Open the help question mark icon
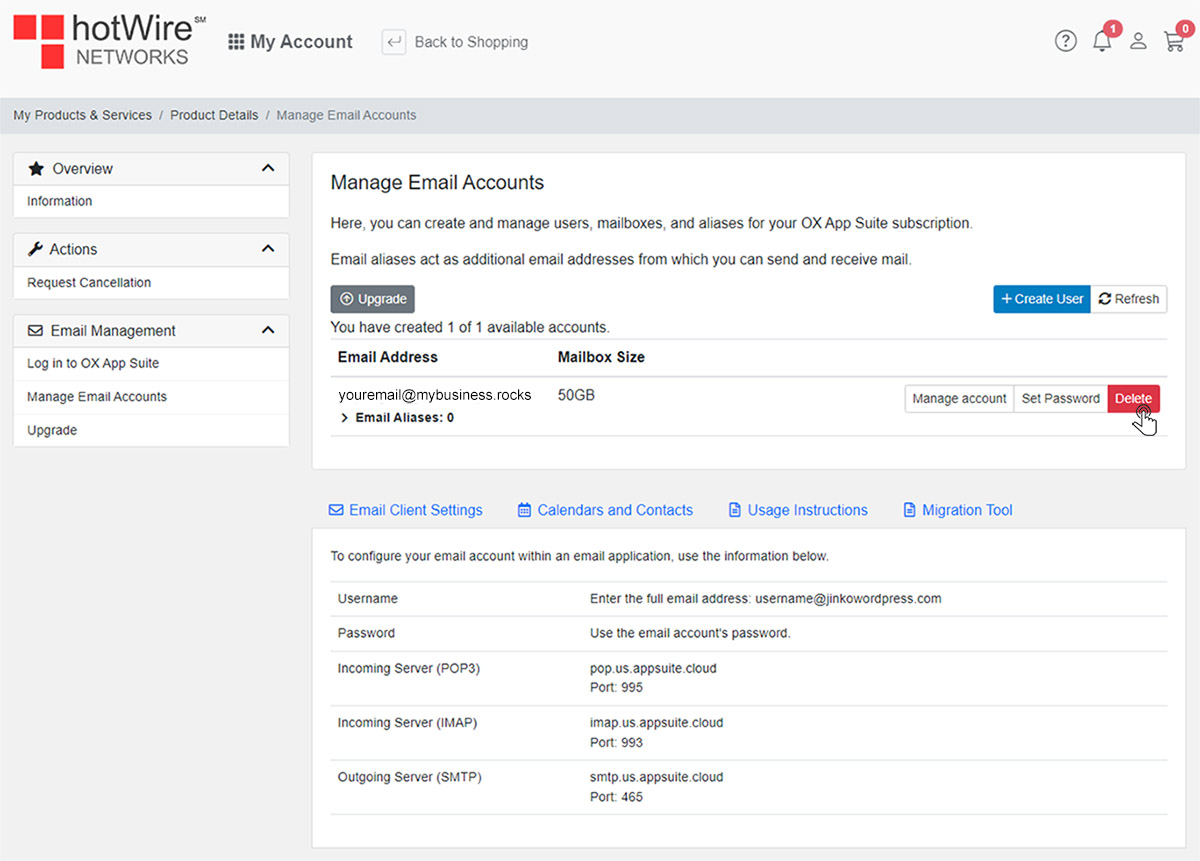The width and height of the screenshot is (1200, 861). [1066, 41]
